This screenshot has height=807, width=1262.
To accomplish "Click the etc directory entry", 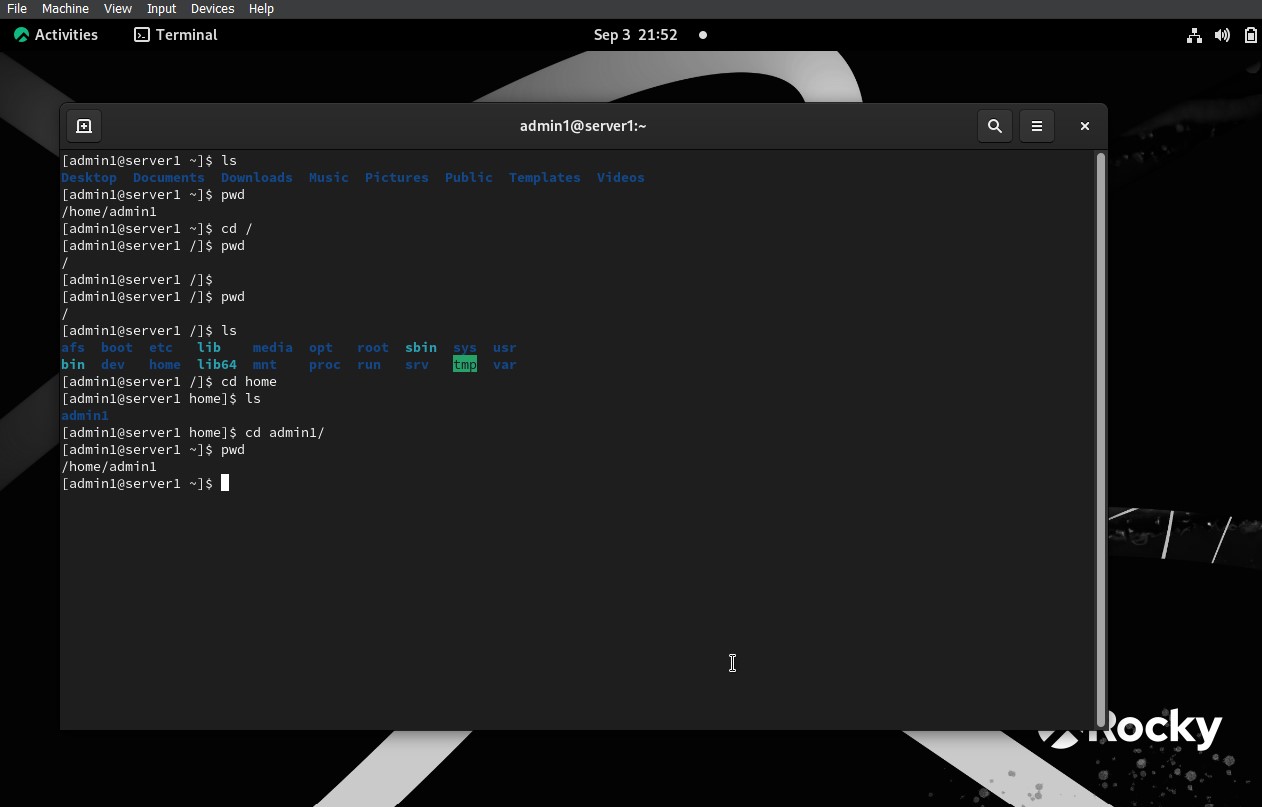I will (161, 348).
